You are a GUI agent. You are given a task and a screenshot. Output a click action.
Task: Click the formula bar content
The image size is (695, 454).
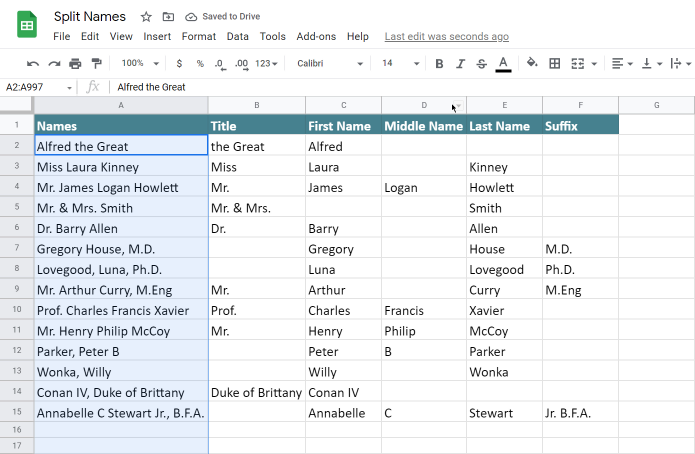(151, 87)
